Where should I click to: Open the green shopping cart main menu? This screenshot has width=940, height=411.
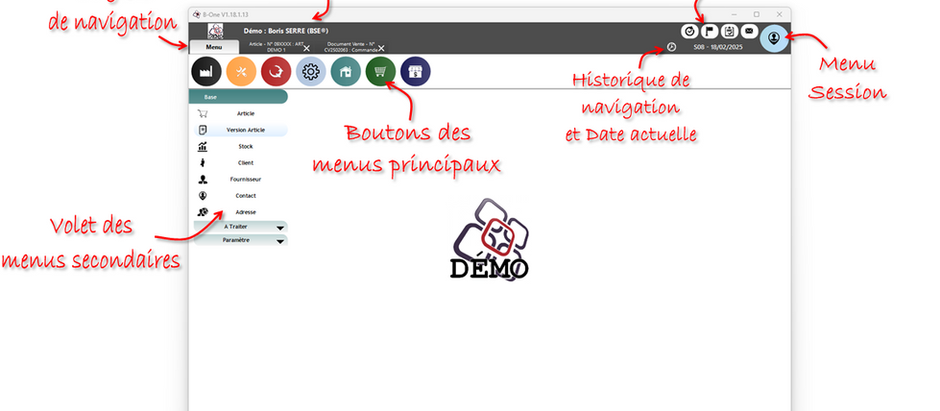[381, 72]
